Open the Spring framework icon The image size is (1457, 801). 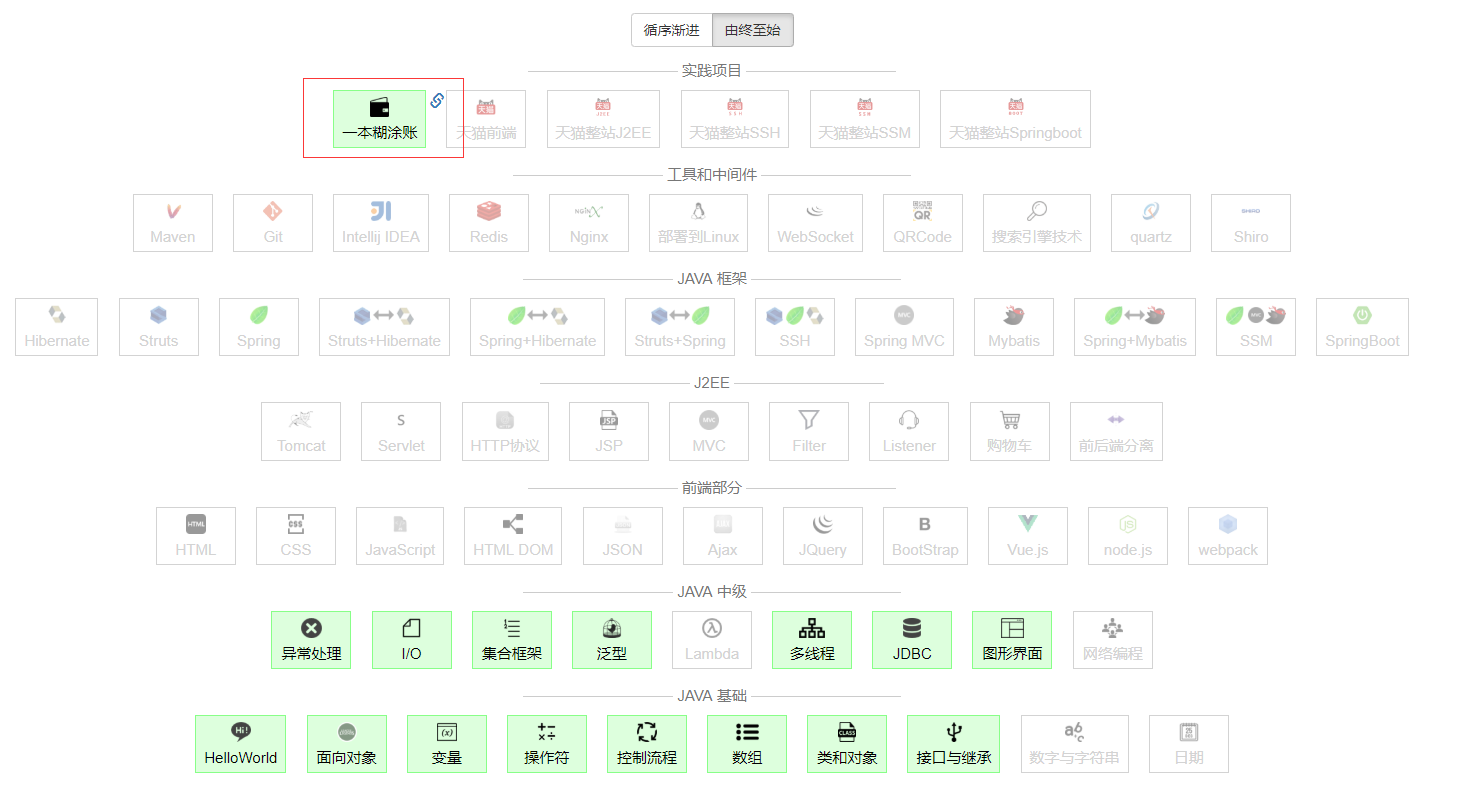[258, 327]
